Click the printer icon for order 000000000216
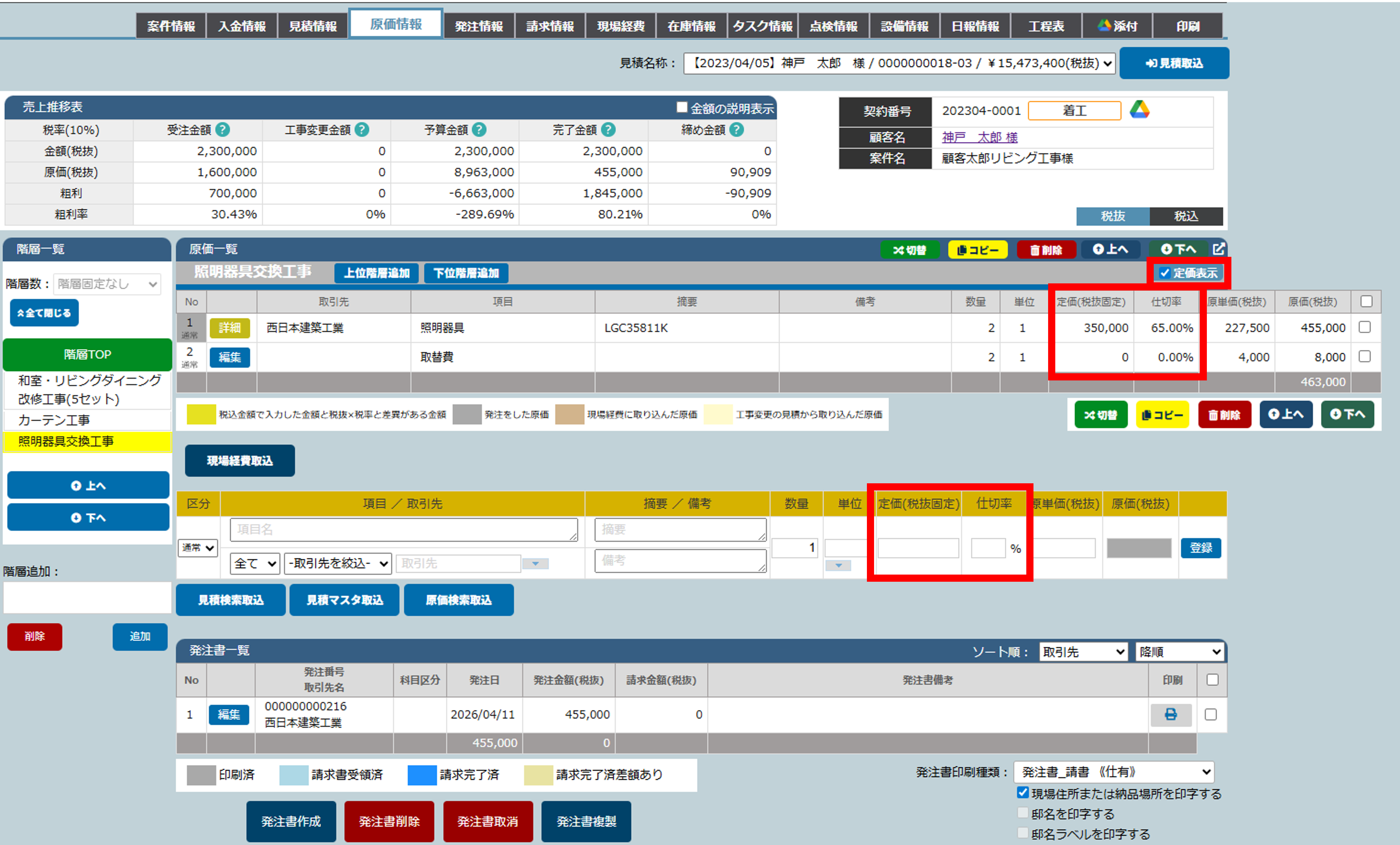The image size is (1400, 845). [x=1170, y=714]
